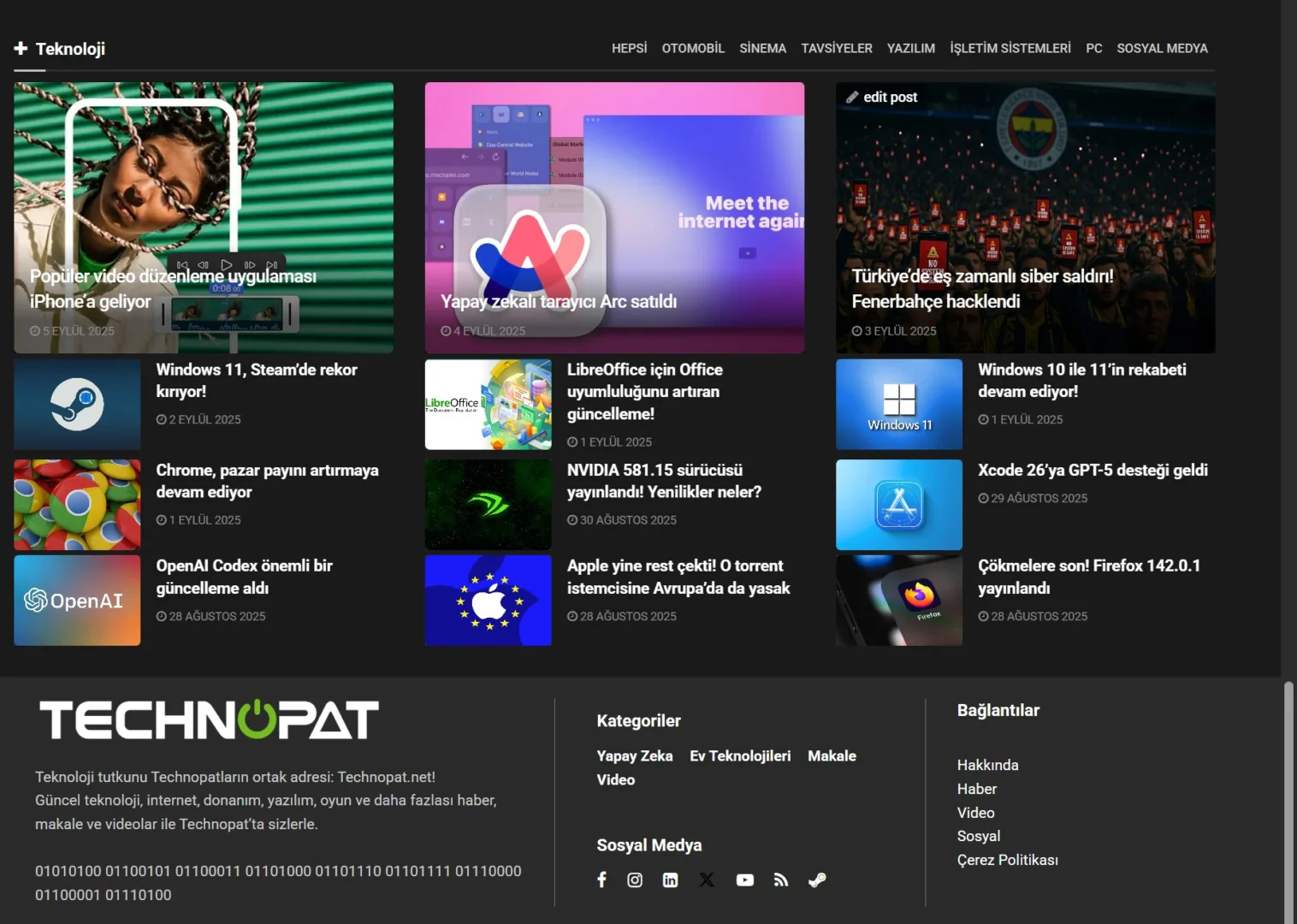Visit LinkedIn via footer icon

(671, 880)
